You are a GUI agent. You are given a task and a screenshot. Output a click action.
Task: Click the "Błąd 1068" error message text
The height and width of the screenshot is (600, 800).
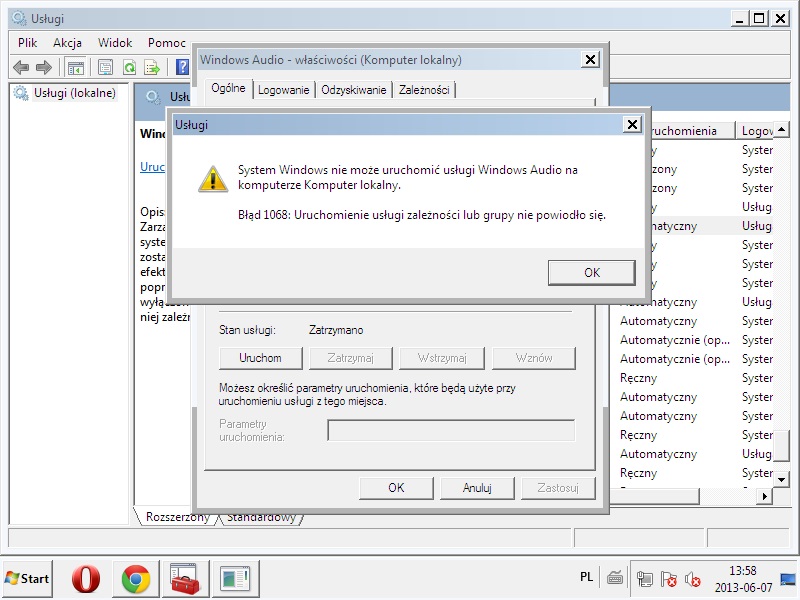point(421,215)
